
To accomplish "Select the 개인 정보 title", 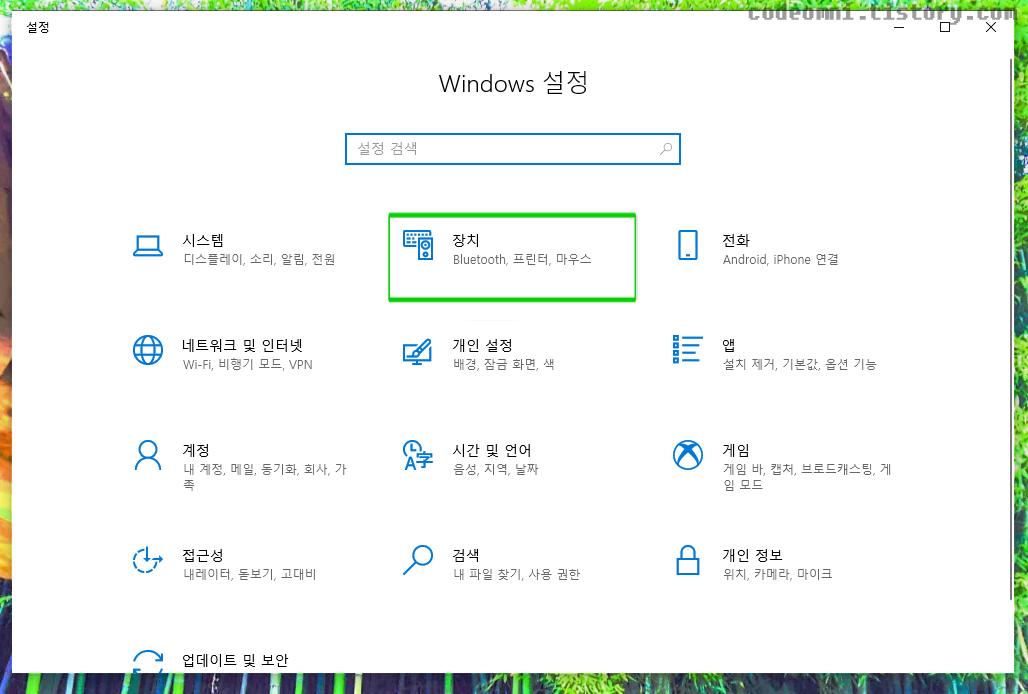I will [x=753, y=555].
